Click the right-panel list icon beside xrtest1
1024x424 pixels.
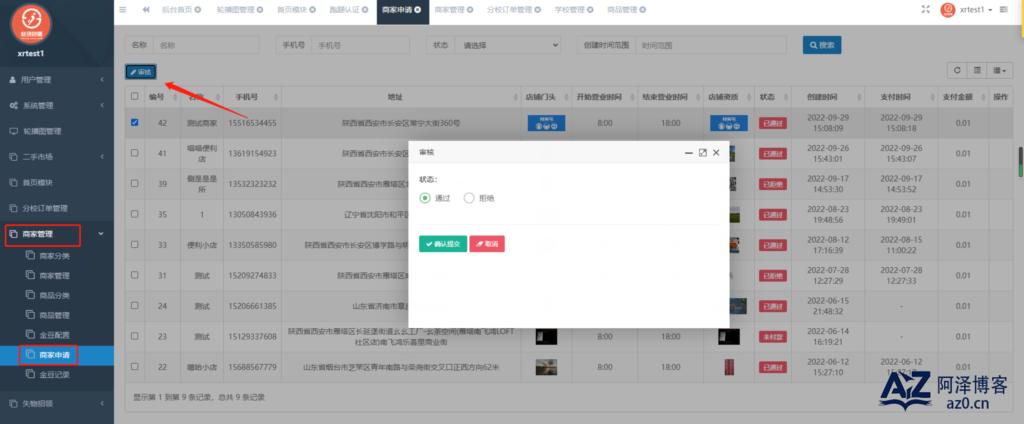[x=1003, y=10]
